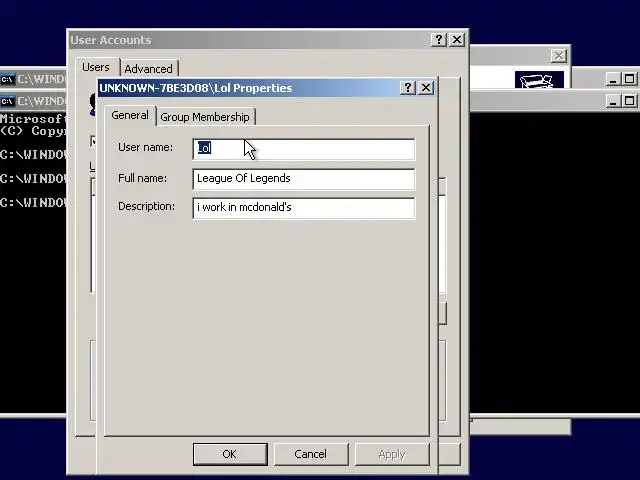Viewport: 640px width, 480px height.
Task: Close the grey window behind User Accounts
Action: [x=559, y=56]
